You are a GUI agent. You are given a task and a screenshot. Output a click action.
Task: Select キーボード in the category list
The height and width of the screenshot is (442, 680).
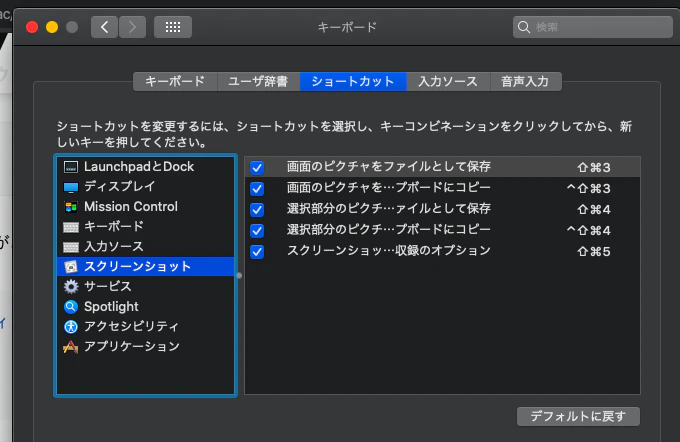click(x=145, y=226)
